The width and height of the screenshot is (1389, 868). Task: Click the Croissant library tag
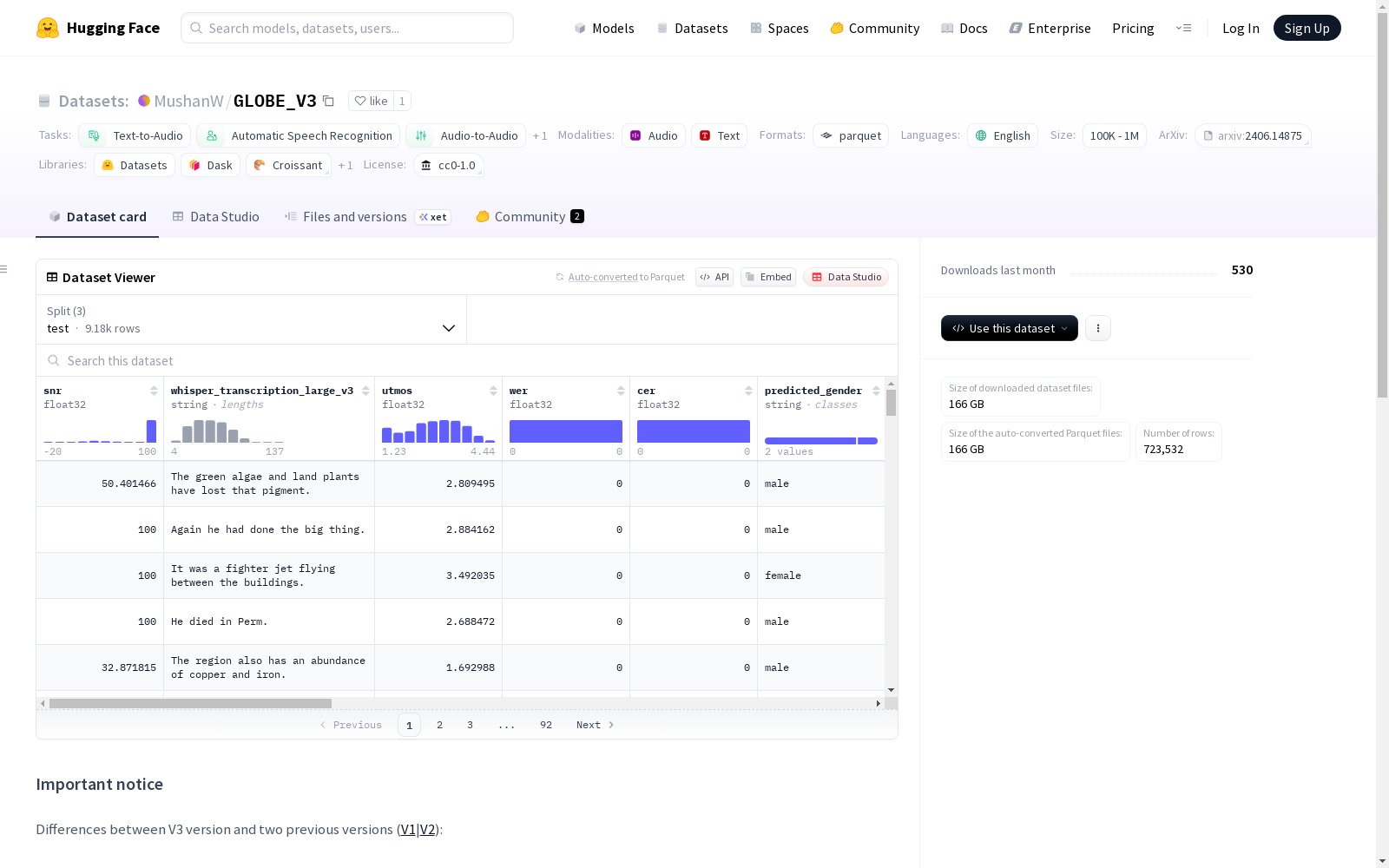pyautogui.click(x=288, y=165)
